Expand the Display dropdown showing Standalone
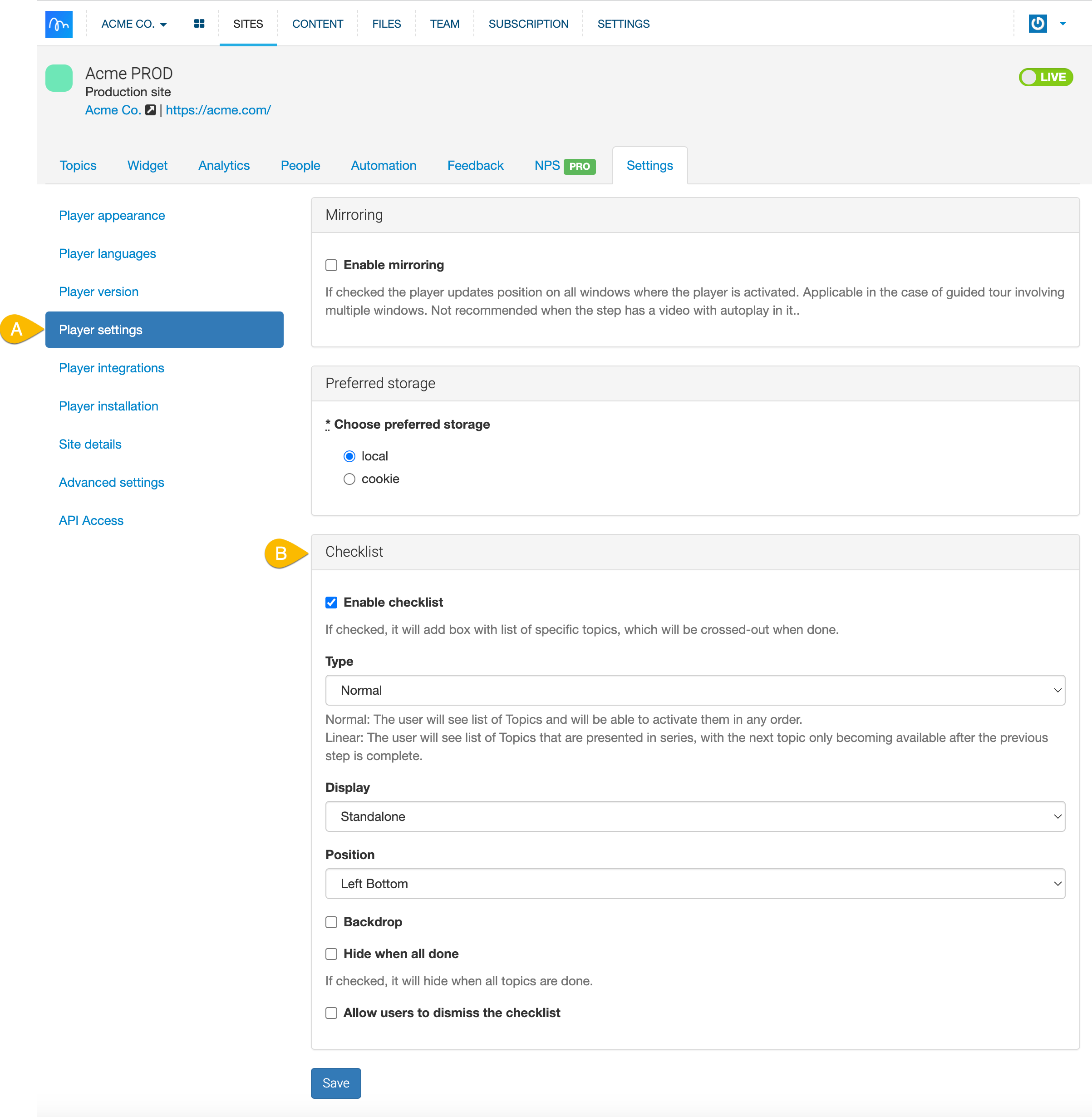This screenshot has height=1117, width=1092. [x=694, y=816]
